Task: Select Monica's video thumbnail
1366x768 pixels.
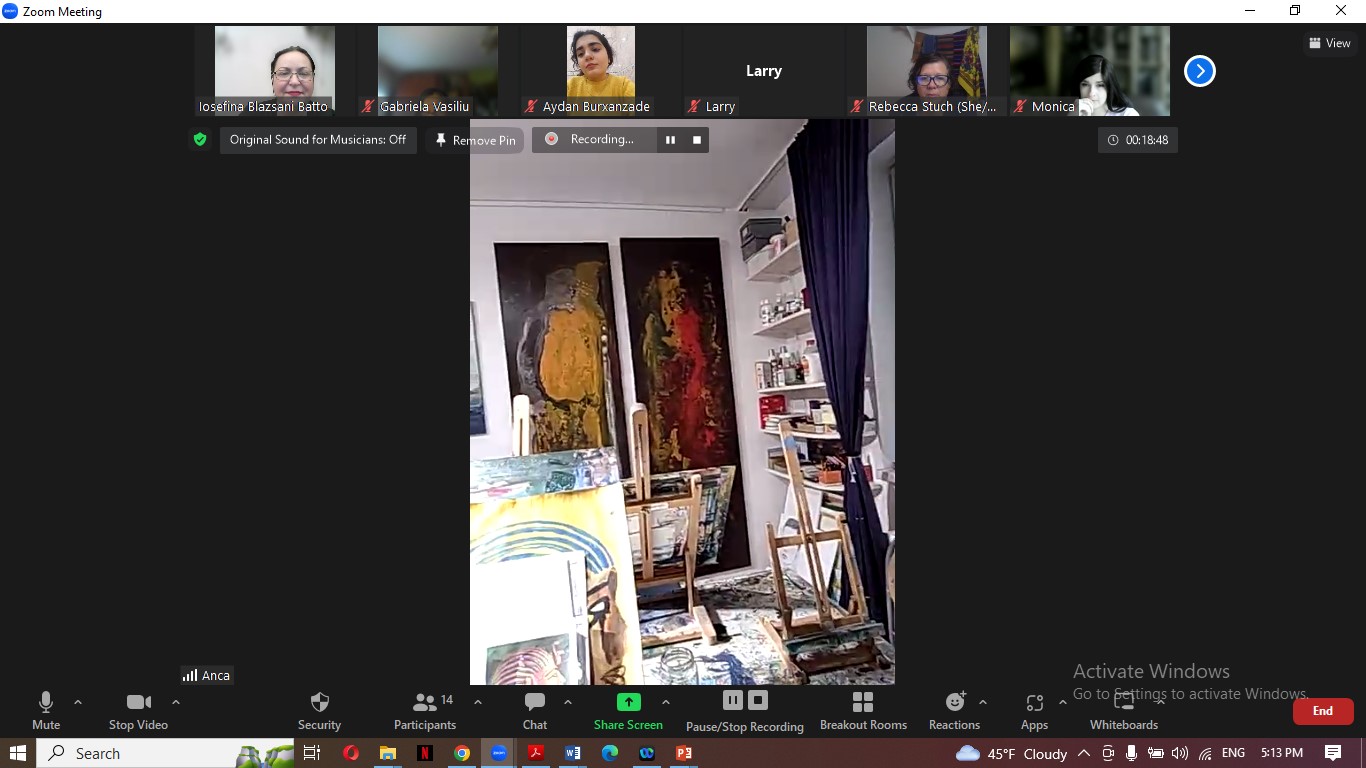Action: pyautogui.click(x=1090, y=71)
